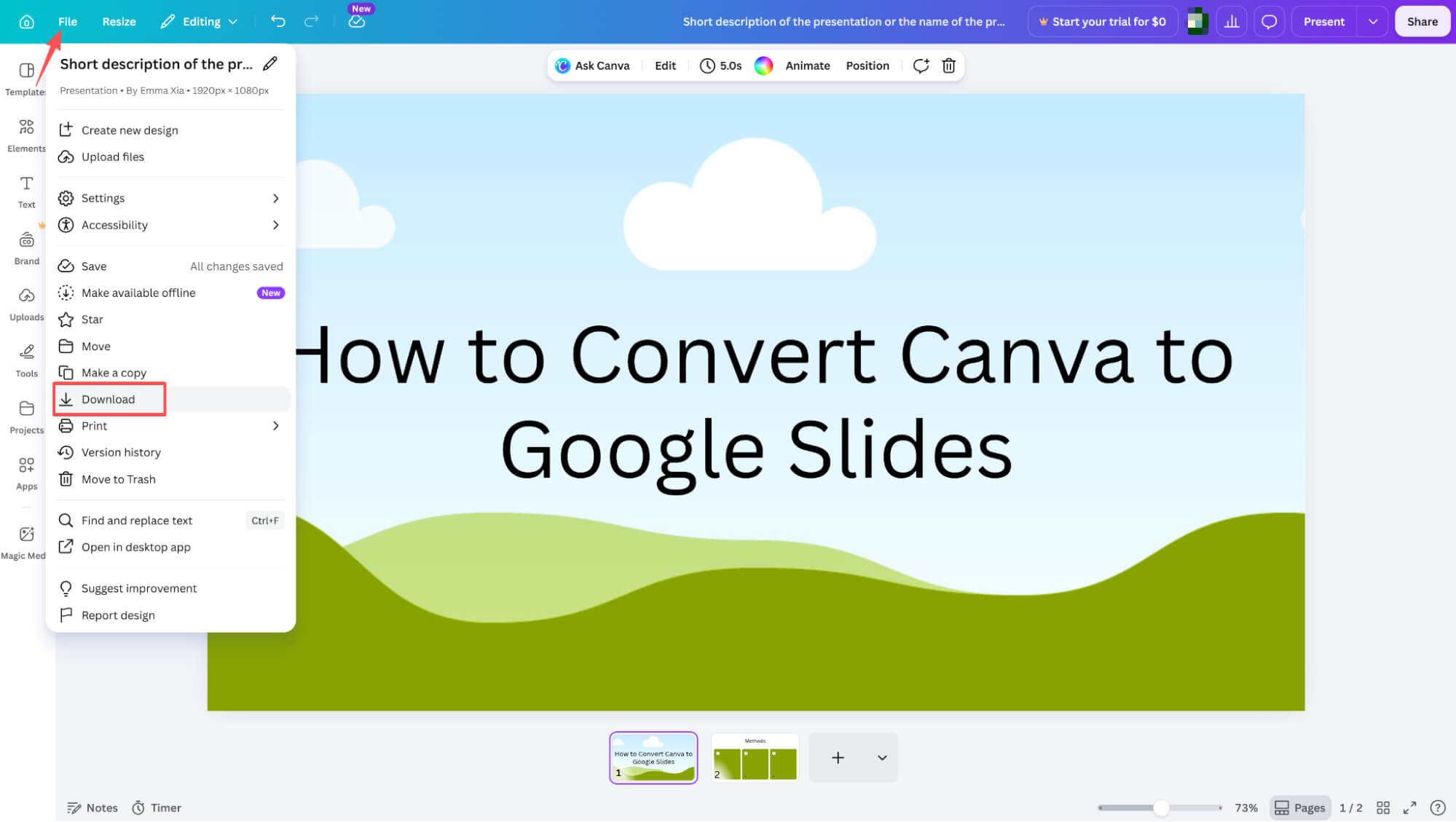1456x822 pixels.
Task: Open the background color picker
Action: click(763, 66)
